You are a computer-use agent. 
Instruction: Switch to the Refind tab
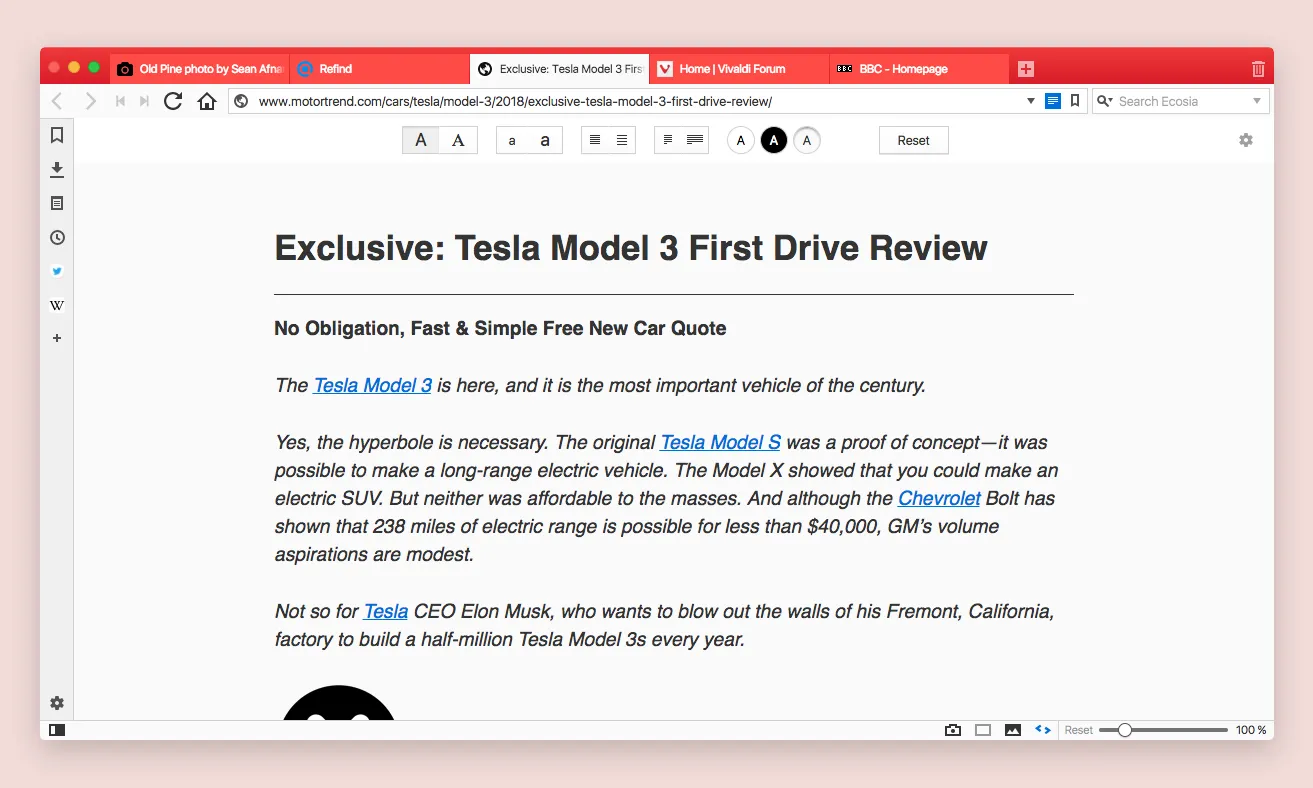(380, 69)
